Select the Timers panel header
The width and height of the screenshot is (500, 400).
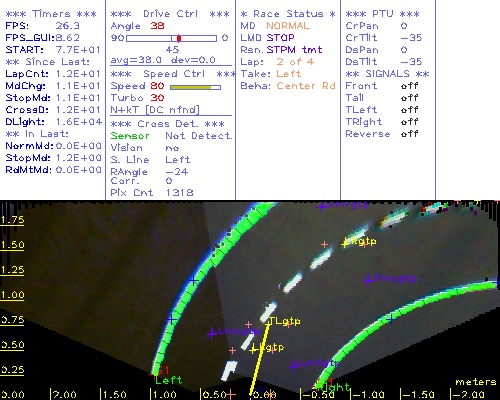(51, 14)
